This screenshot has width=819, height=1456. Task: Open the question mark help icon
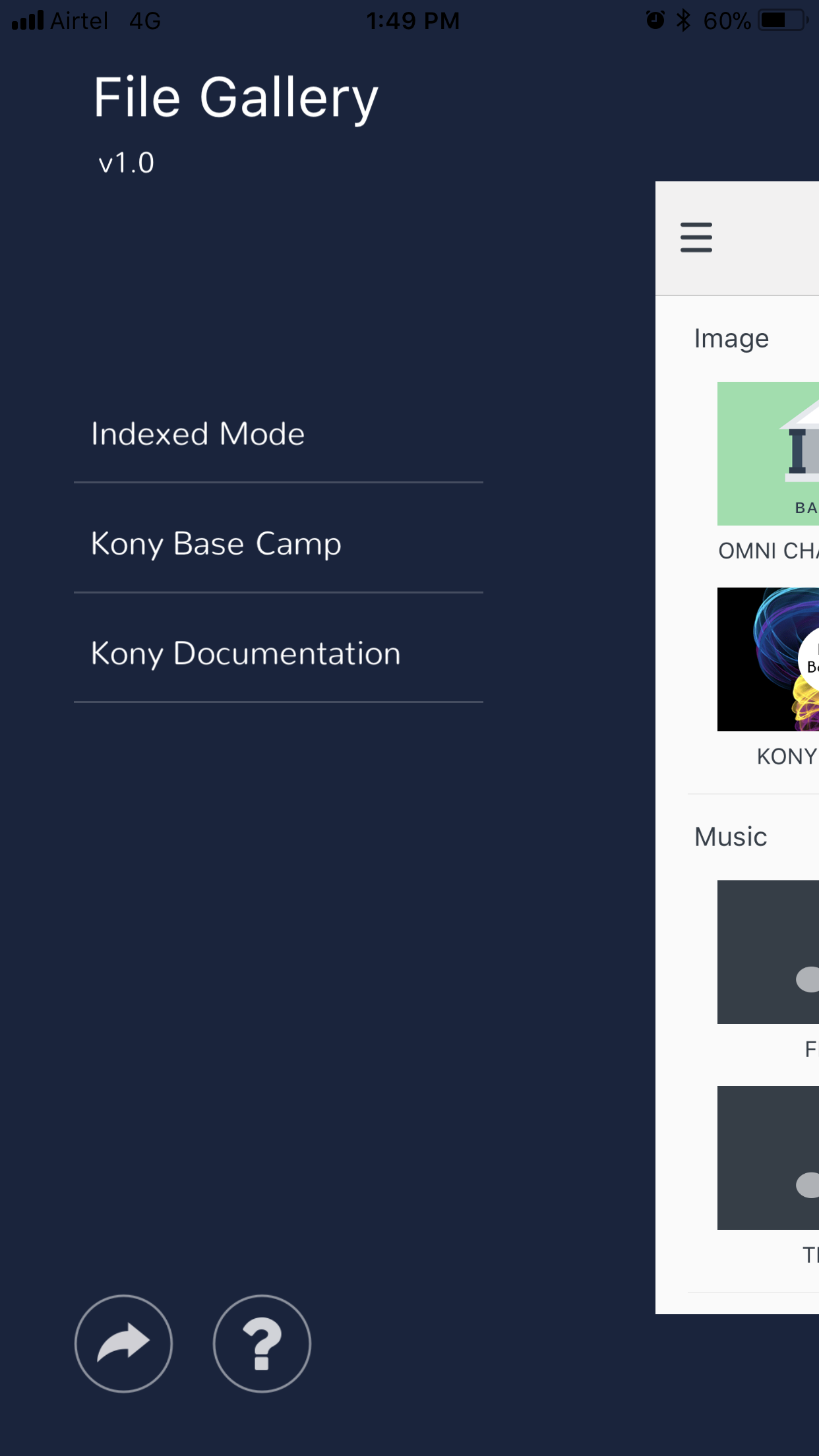pos(262,1343)
